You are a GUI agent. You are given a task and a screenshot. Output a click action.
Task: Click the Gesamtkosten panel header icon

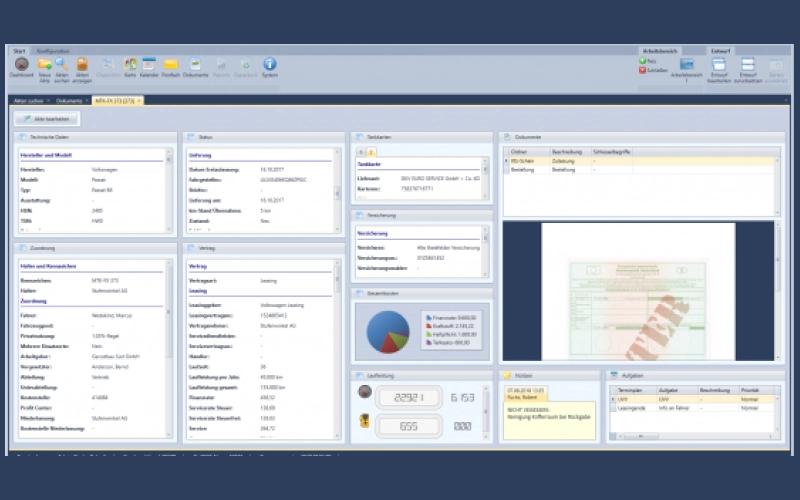coord(359,293)
